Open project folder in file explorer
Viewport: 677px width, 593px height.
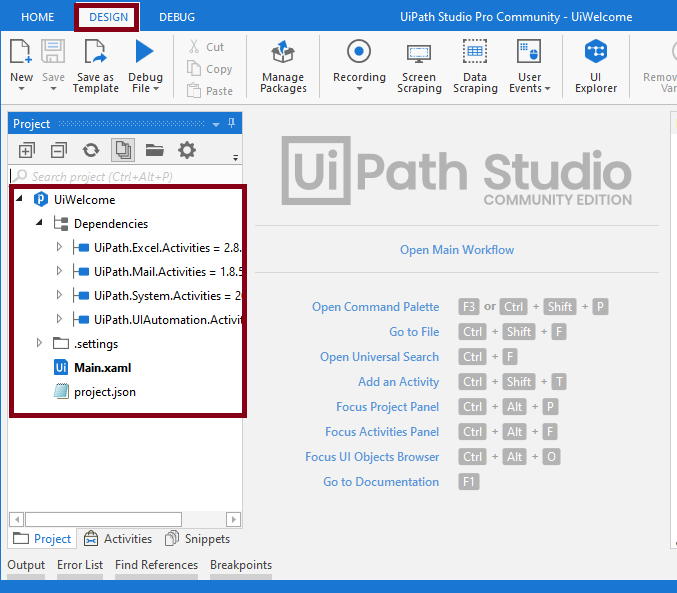pyautogui.click(x=155, y=150)
